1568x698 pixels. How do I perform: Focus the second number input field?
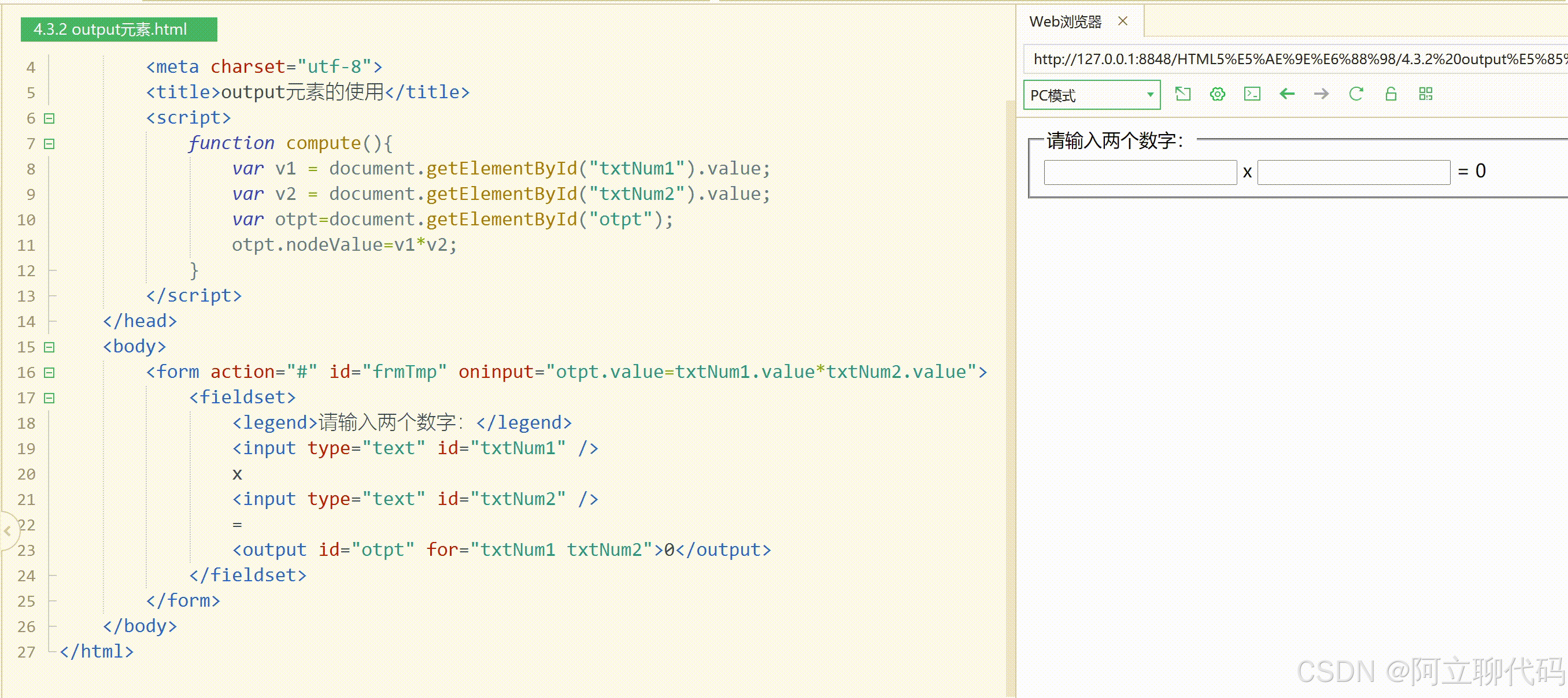(1353, 172)
